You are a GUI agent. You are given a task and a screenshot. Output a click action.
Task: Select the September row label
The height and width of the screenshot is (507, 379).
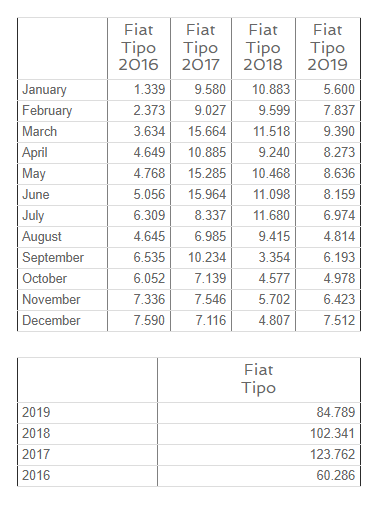pos(53,258)
